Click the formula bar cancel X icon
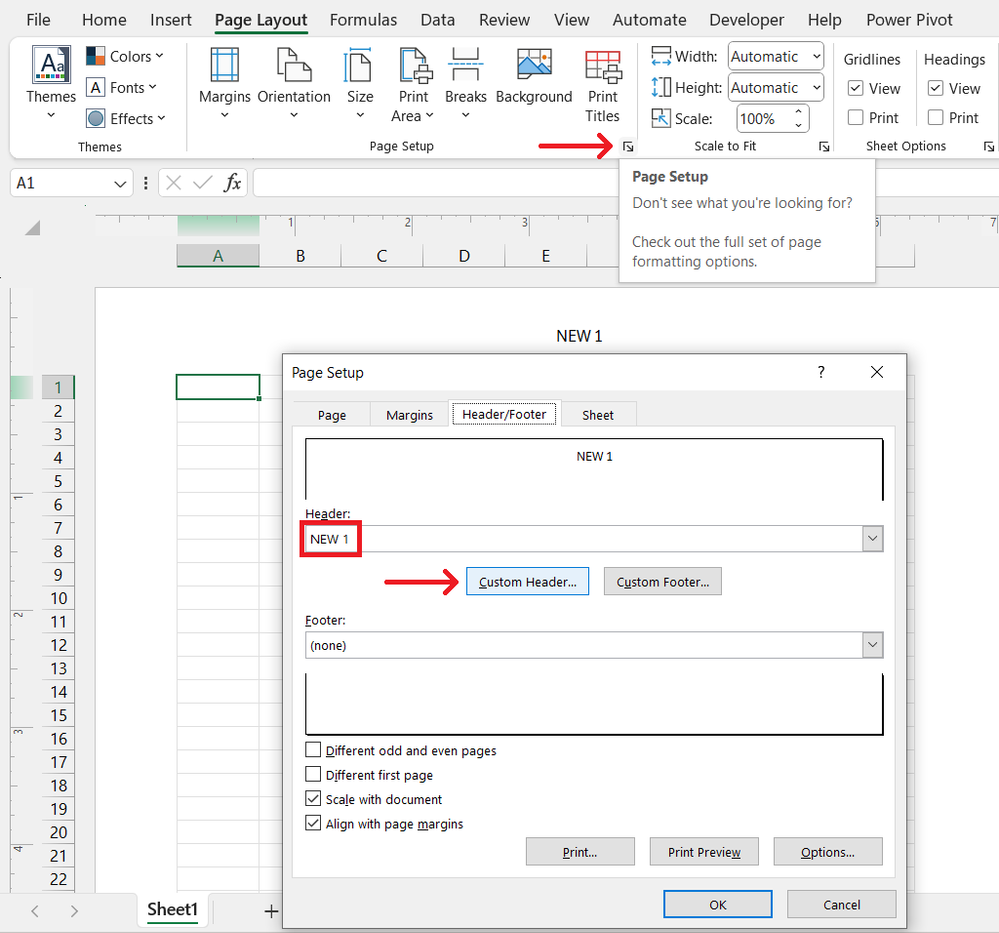 pyautogui.click(x=173, y=184)
